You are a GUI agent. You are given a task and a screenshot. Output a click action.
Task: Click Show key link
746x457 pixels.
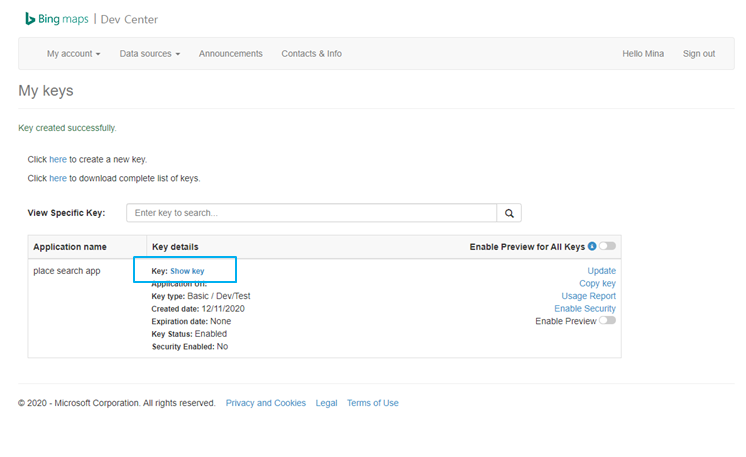(187, 271)
